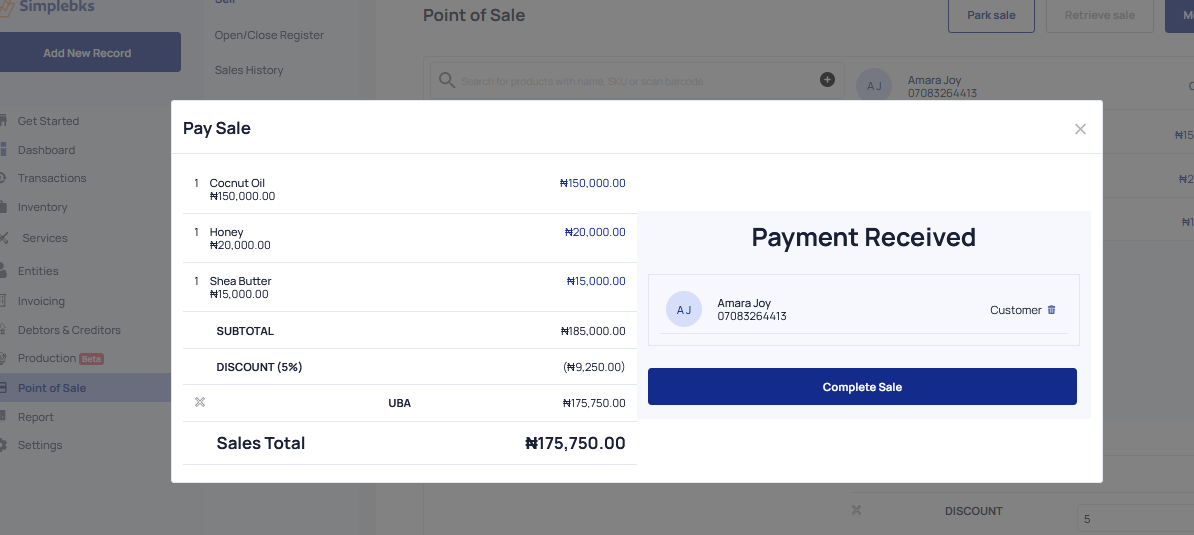
Task: Click the product search magnifier icon
Action: tap(447, 81)
